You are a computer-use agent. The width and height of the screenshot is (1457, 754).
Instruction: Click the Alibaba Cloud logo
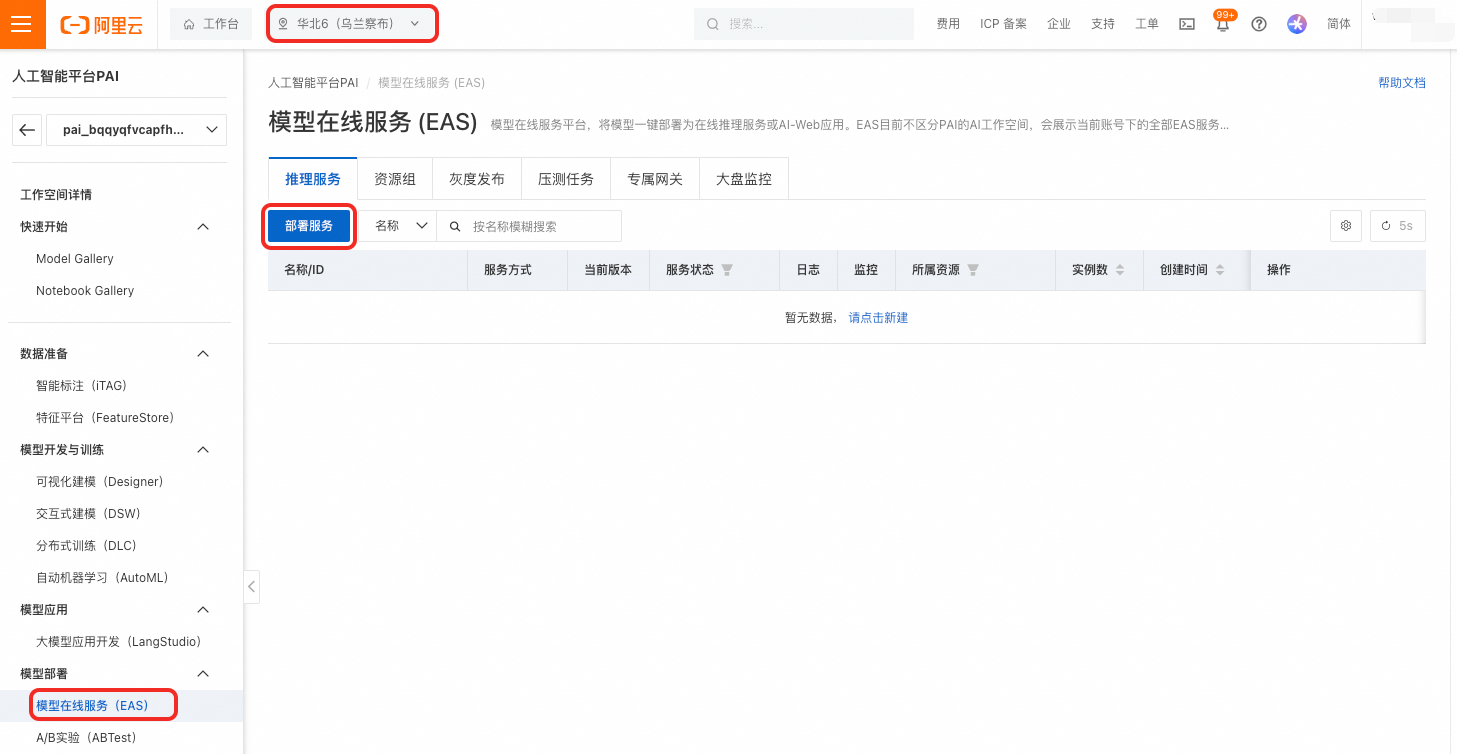(101, 25)
